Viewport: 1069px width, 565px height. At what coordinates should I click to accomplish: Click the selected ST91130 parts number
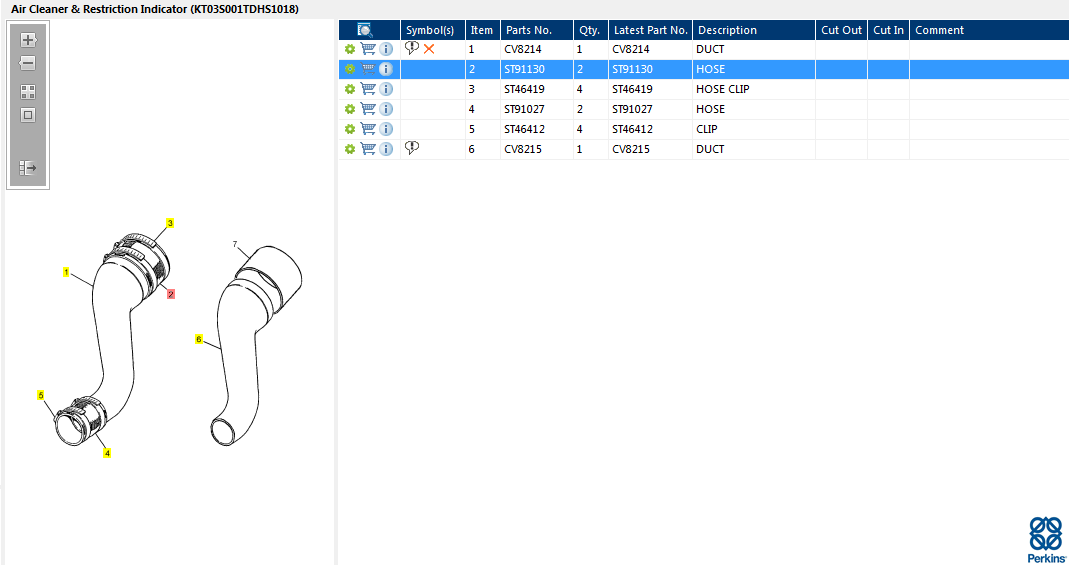click(x=524, y=69)
